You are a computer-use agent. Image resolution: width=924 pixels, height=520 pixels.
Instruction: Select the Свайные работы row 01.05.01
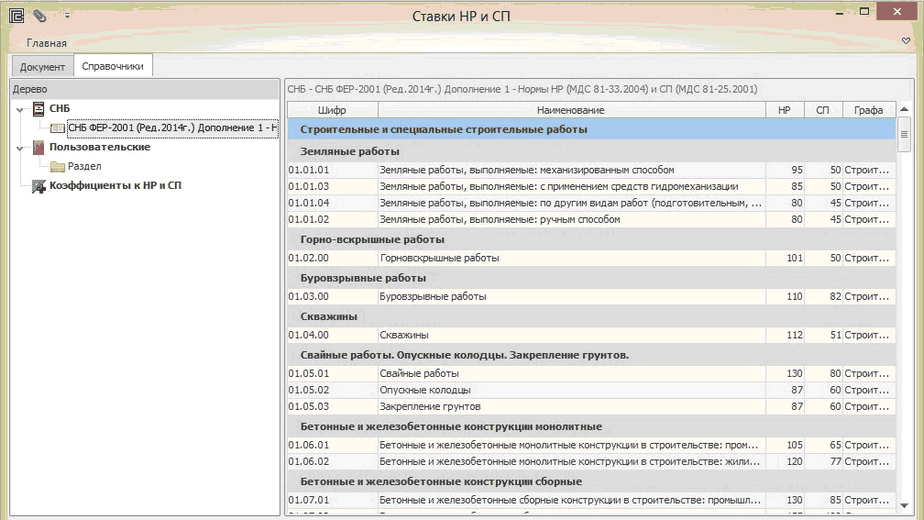592,373
